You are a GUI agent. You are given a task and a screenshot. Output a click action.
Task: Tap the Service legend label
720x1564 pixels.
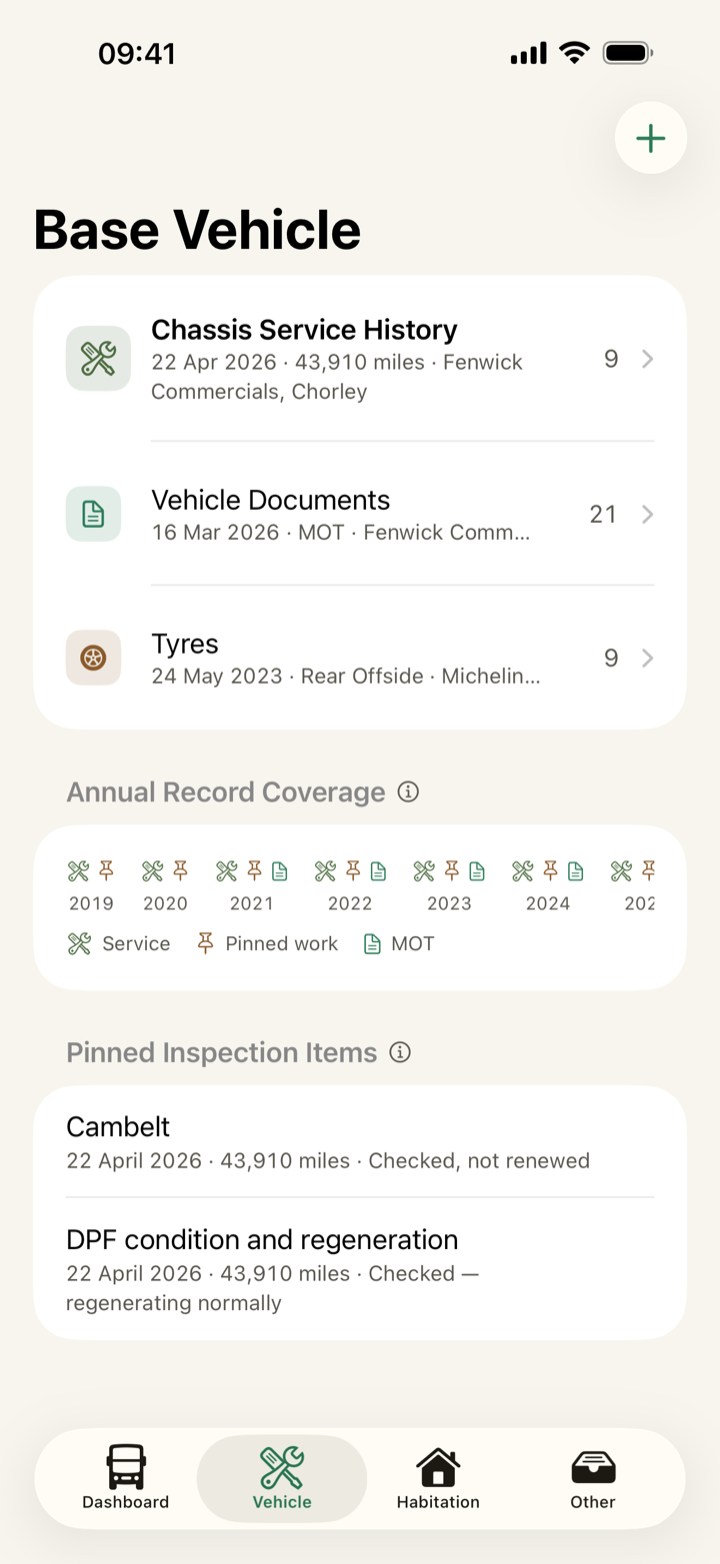pos(136,943)
